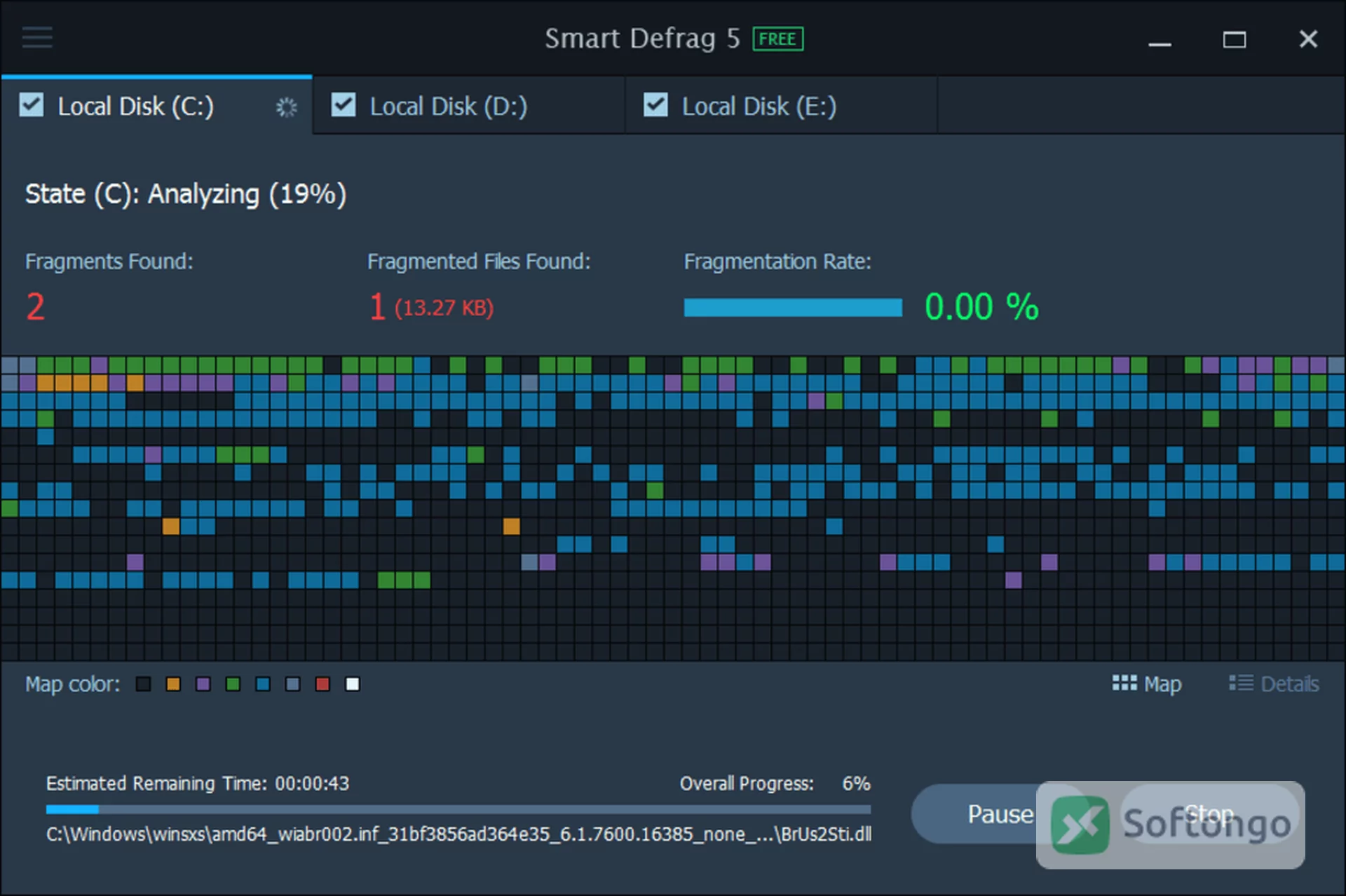Select the Local Disk (C:) tab
Screen dimensions: 1346x896
[x=156, y=106]
